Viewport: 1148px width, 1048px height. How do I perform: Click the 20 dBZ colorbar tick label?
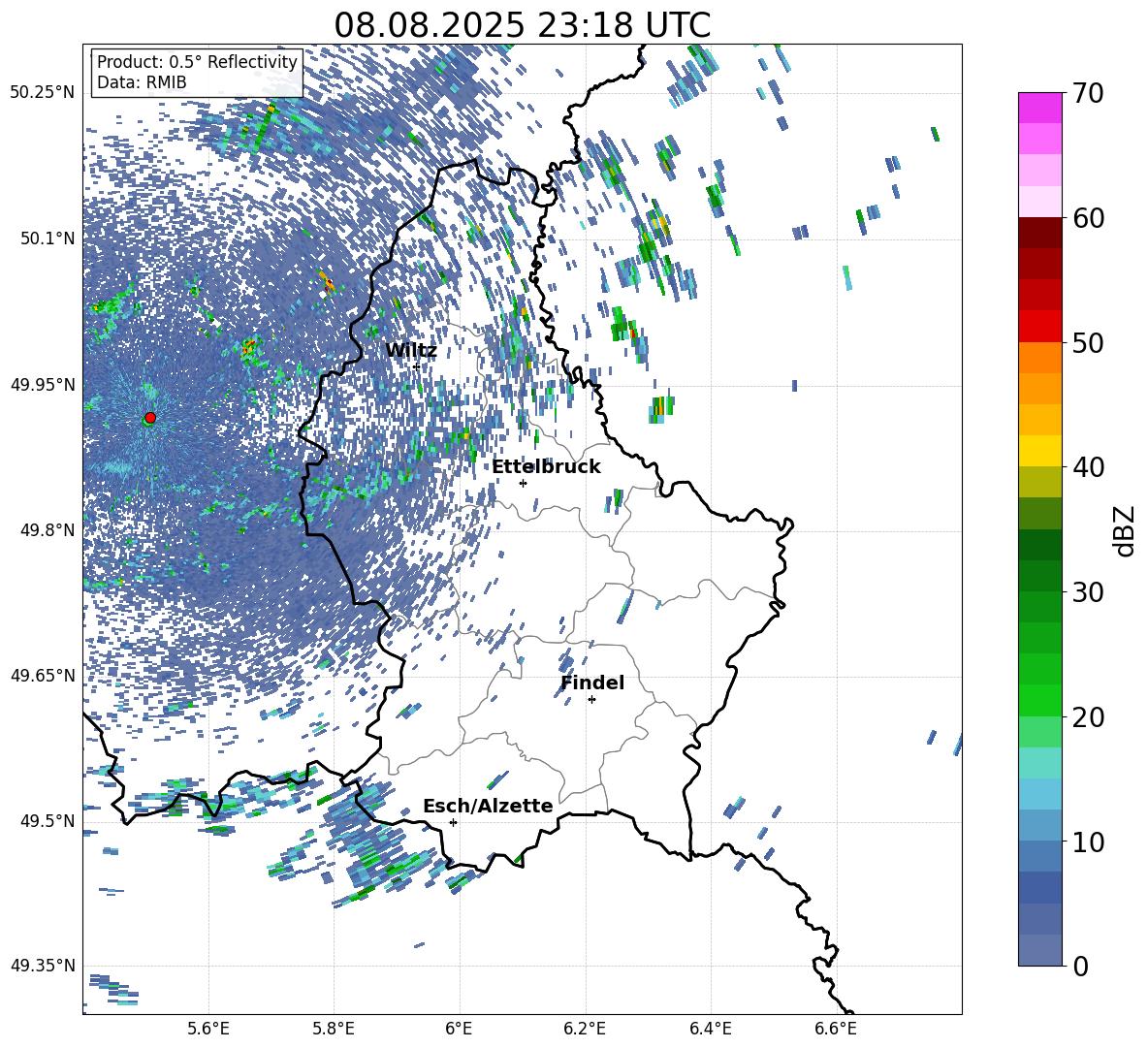[1088, 717]
